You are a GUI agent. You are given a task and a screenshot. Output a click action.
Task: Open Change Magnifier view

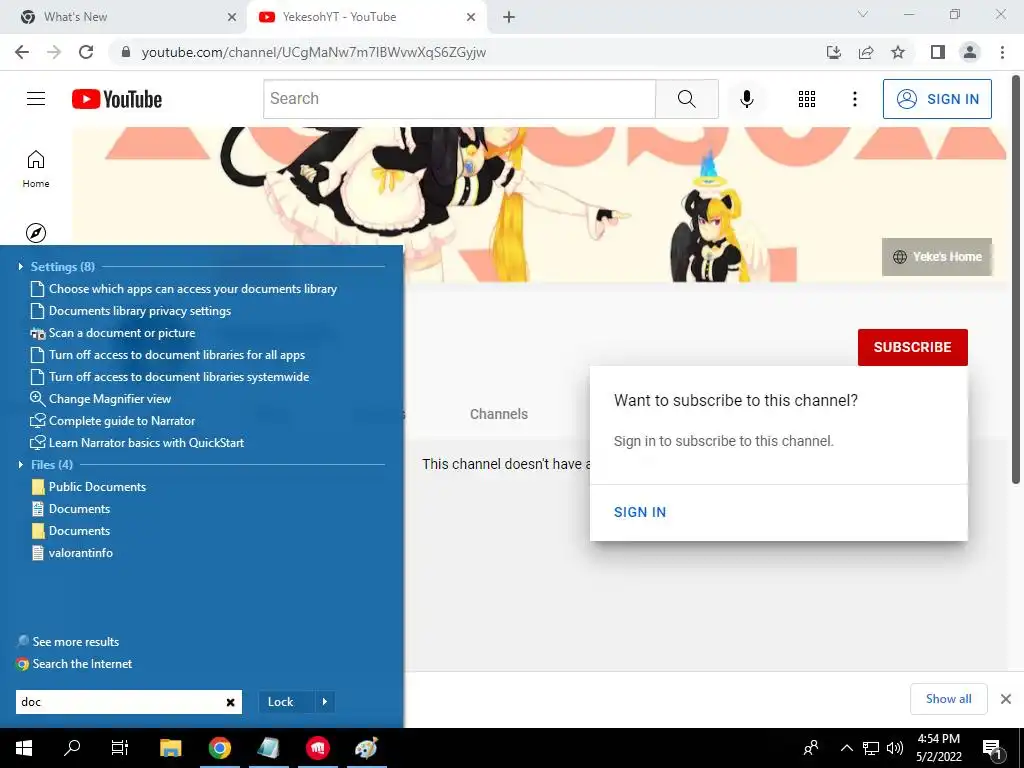tap(109, 398)
